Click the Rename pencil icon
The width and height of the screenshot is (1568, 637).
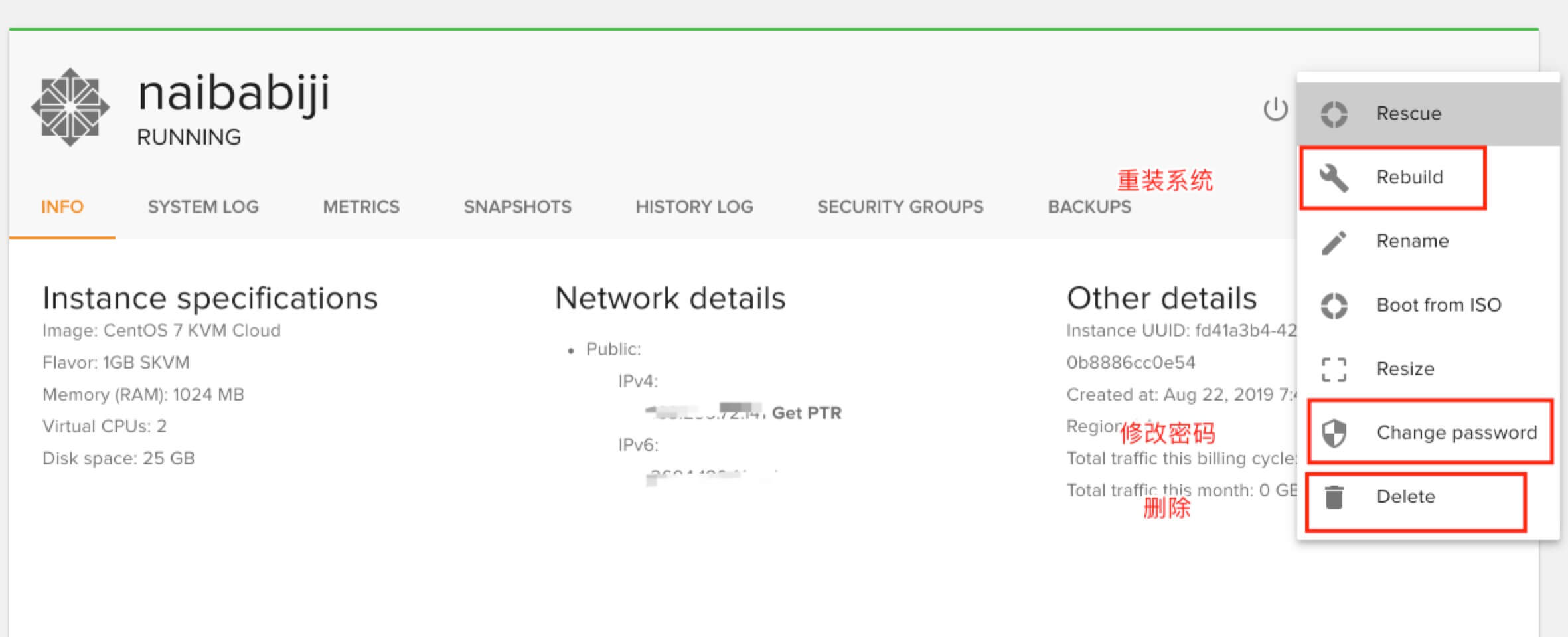(x=1334, y=242)
